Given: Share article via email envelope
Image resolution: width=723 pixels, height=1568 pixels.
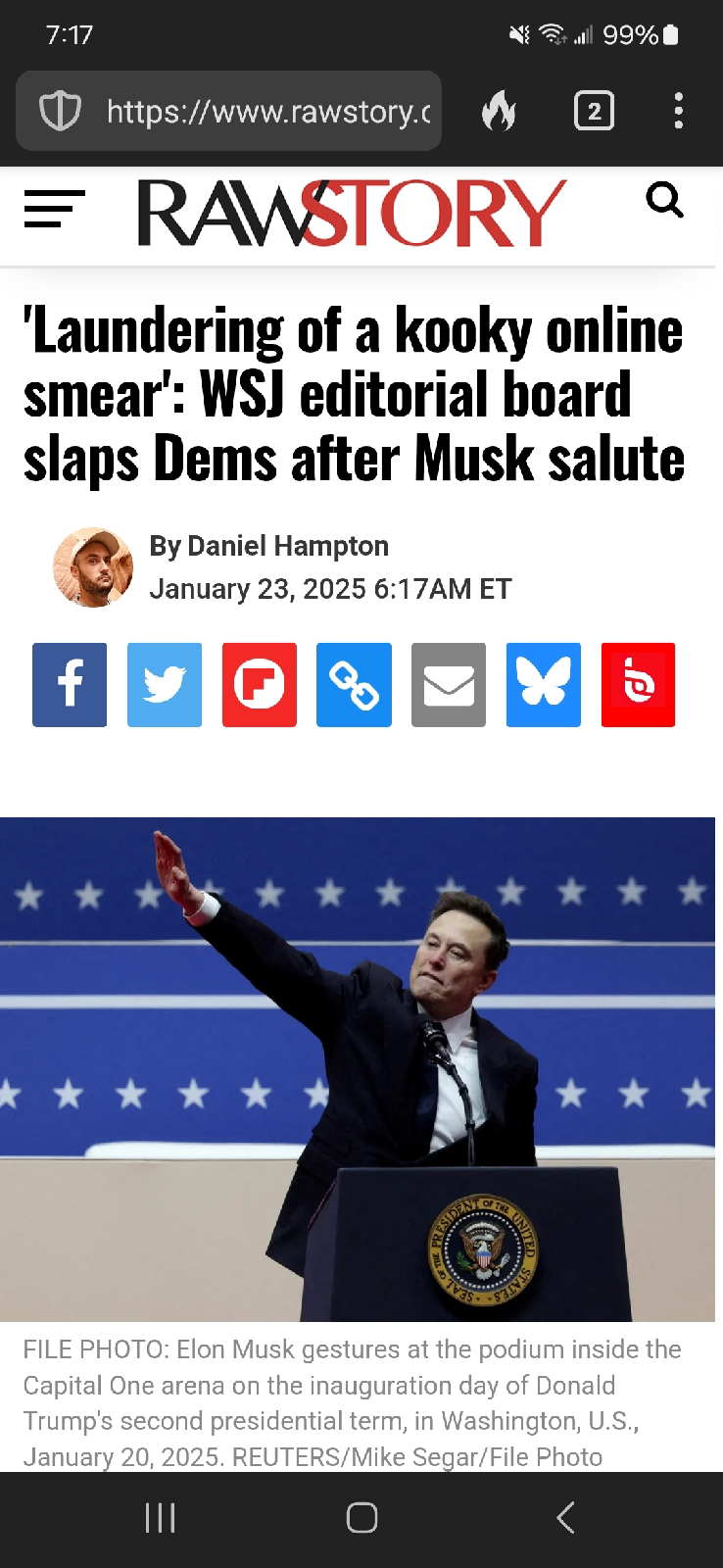Looking at the screenshot, I should coord(449,685).
